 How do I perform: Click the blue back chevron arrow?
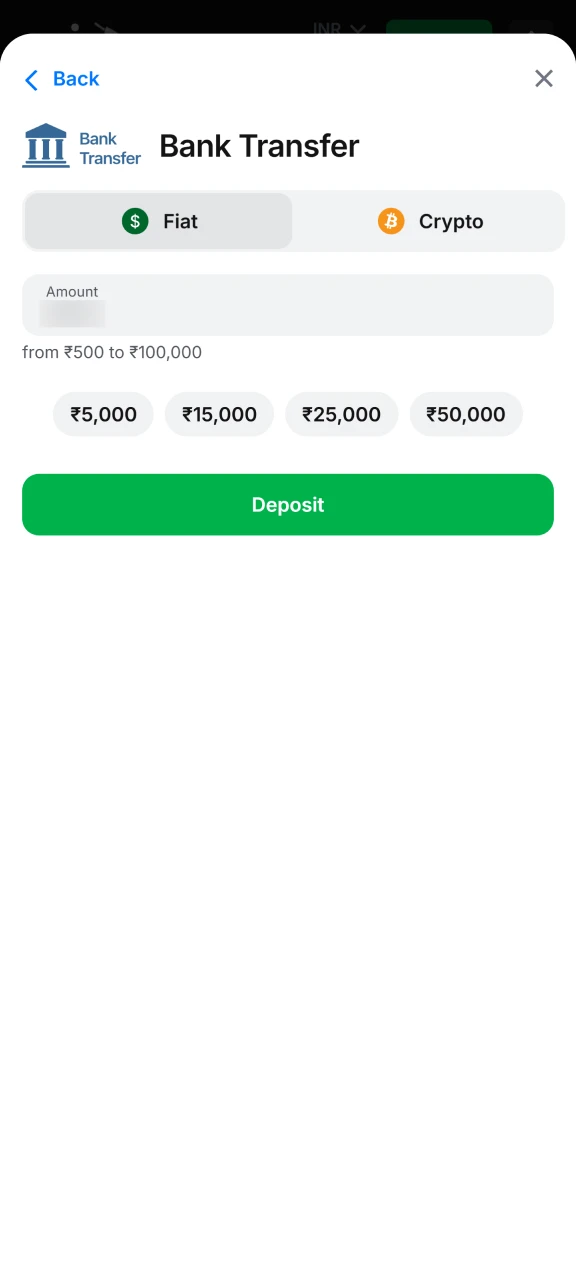tap(31, 79)
